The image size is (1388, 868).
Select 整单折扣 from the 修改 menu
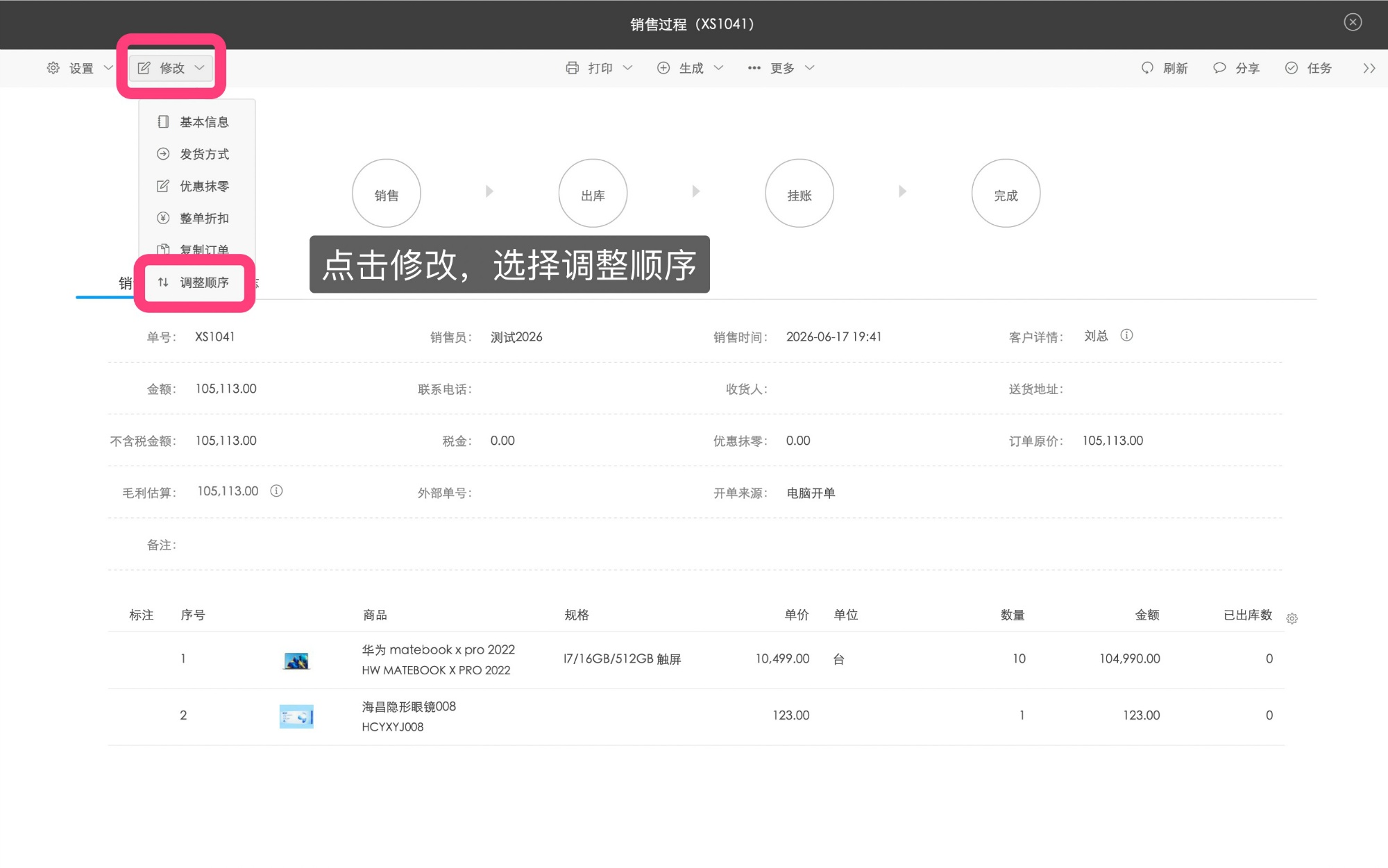[197, 218]
